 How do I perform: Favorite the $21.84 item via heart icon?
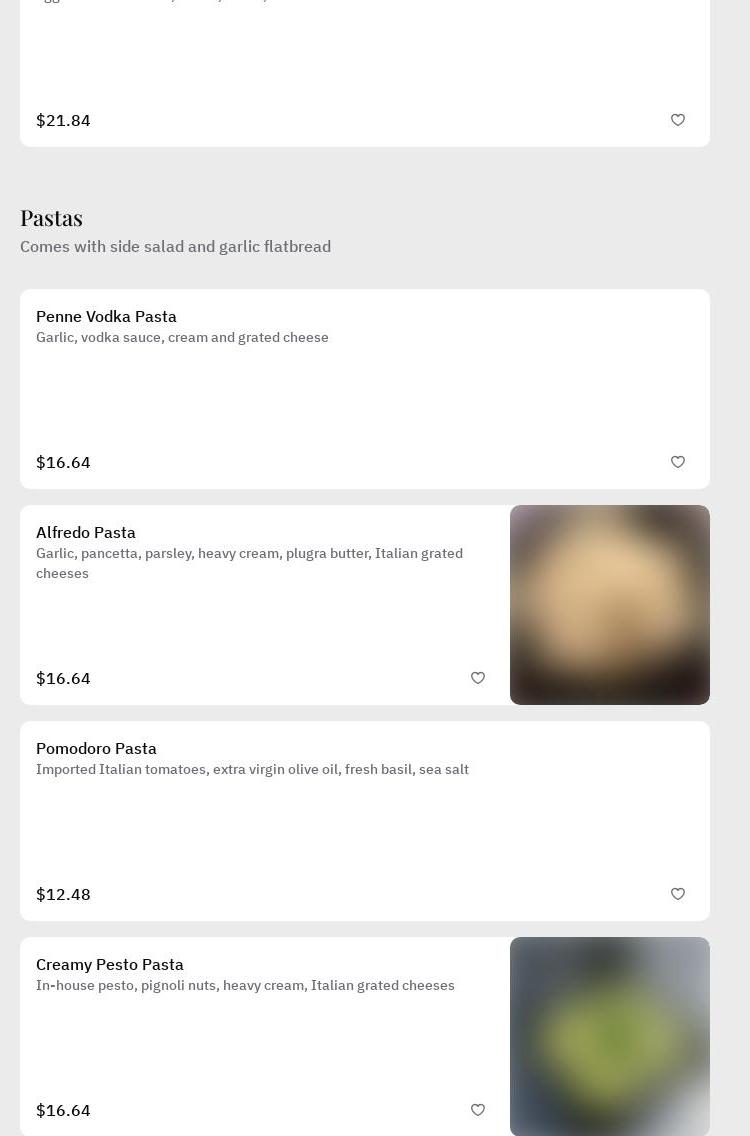pos(678,120)
